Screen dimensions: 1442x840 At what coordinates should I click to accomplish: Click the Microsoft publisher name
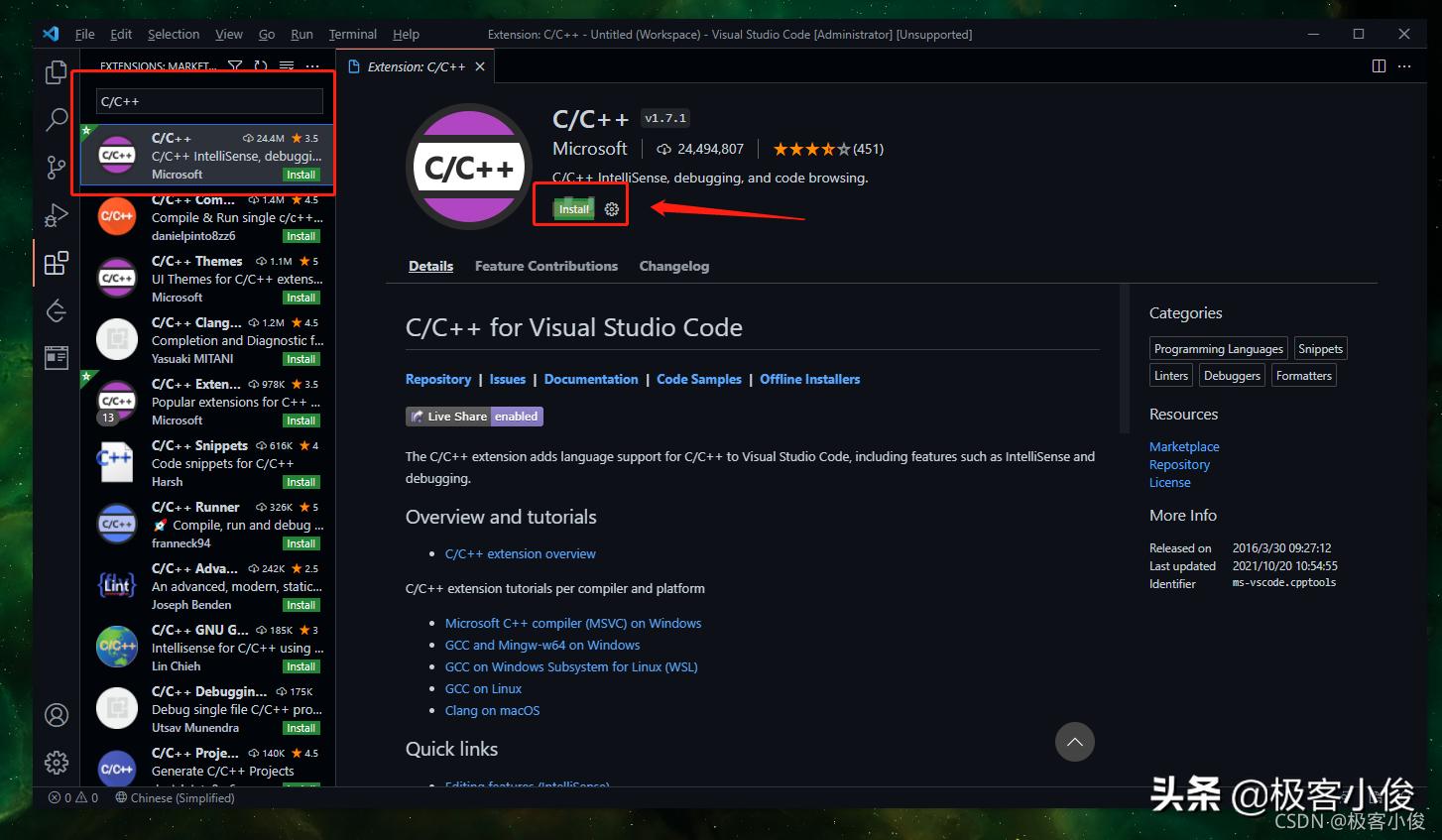pyautogui.click(x=590, y=149)
